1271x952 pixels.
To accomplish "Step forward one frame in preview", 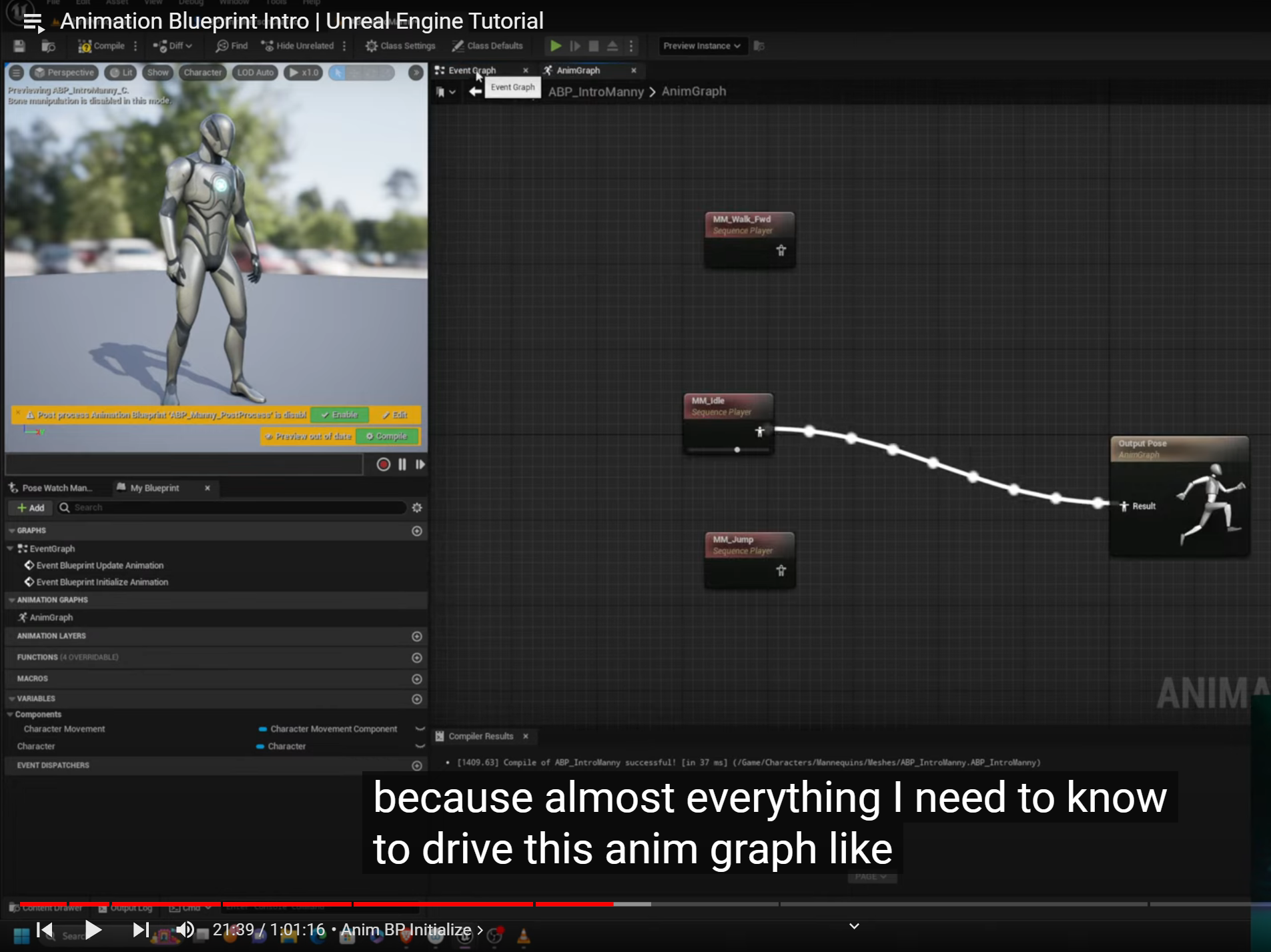I will click(x=420, y=464).
